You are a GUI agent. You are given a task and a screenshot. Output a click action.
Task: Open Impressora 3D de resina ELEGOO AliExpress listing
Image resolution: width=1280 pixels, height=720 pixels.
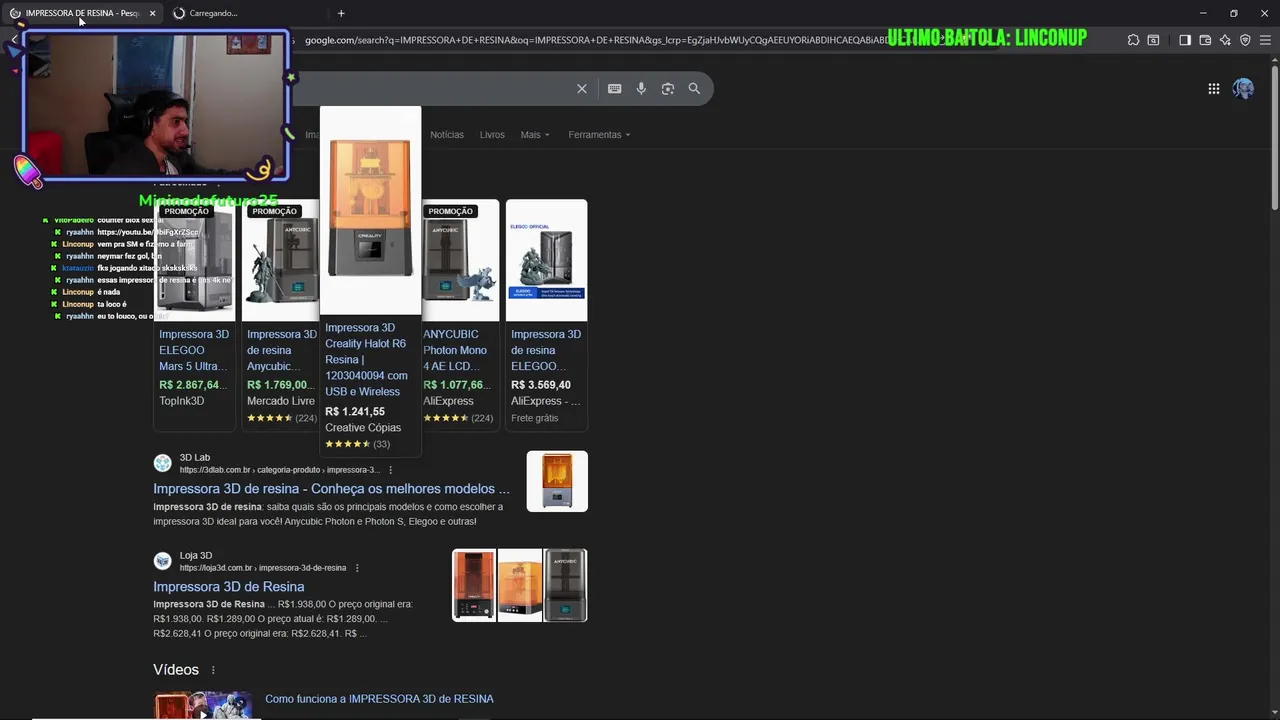(x=546, y=350)
